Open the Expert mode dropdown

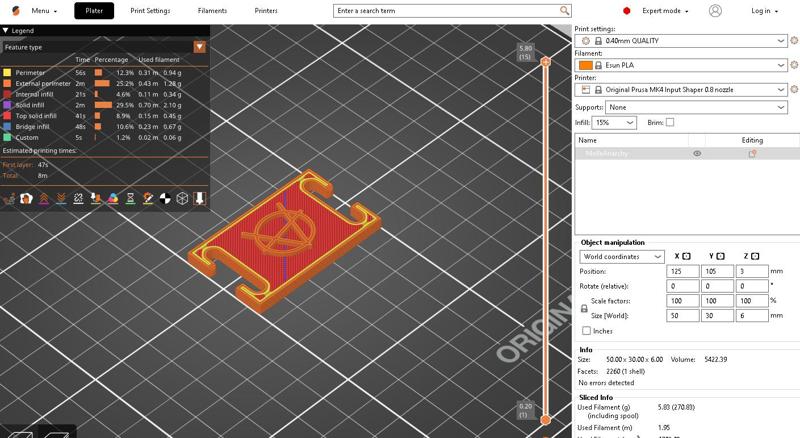tap(665, 11)
